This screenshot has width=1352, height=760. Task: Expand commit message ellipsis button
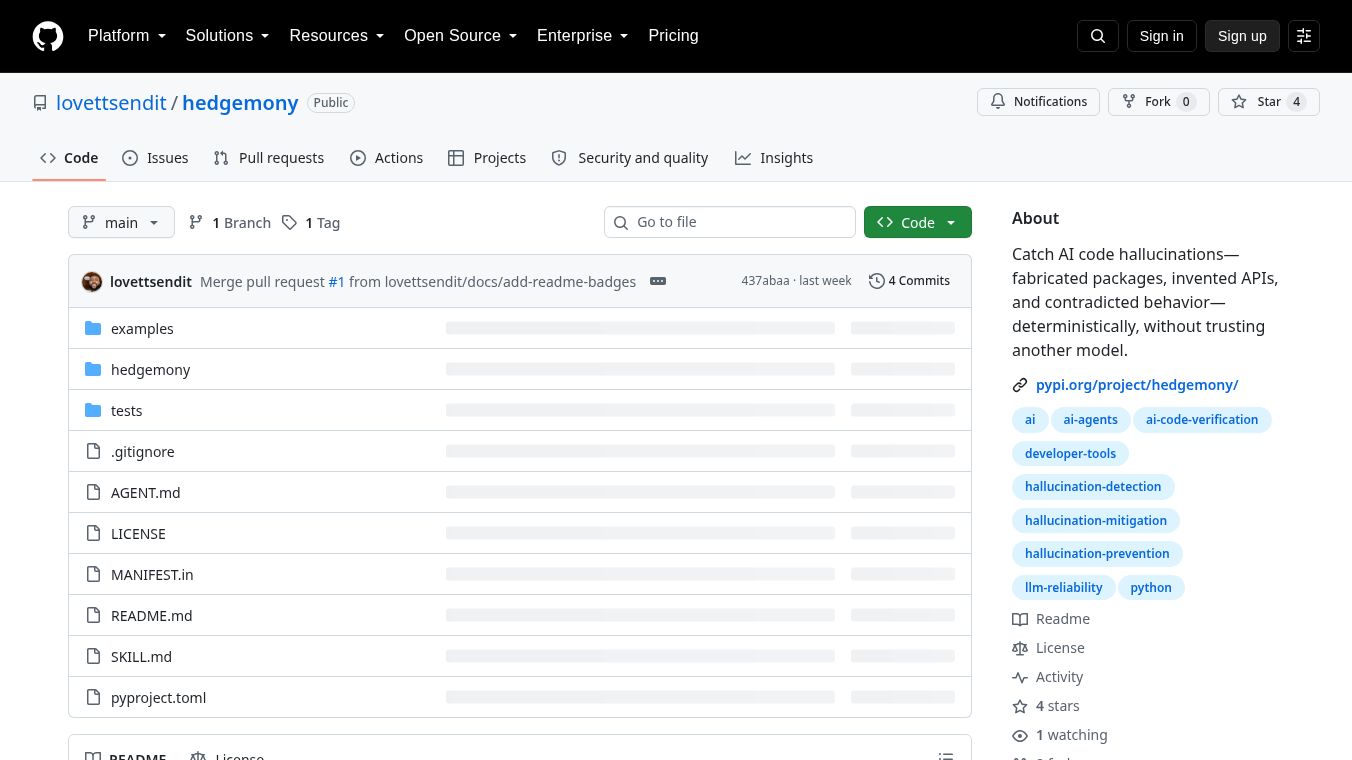[658, 281]
